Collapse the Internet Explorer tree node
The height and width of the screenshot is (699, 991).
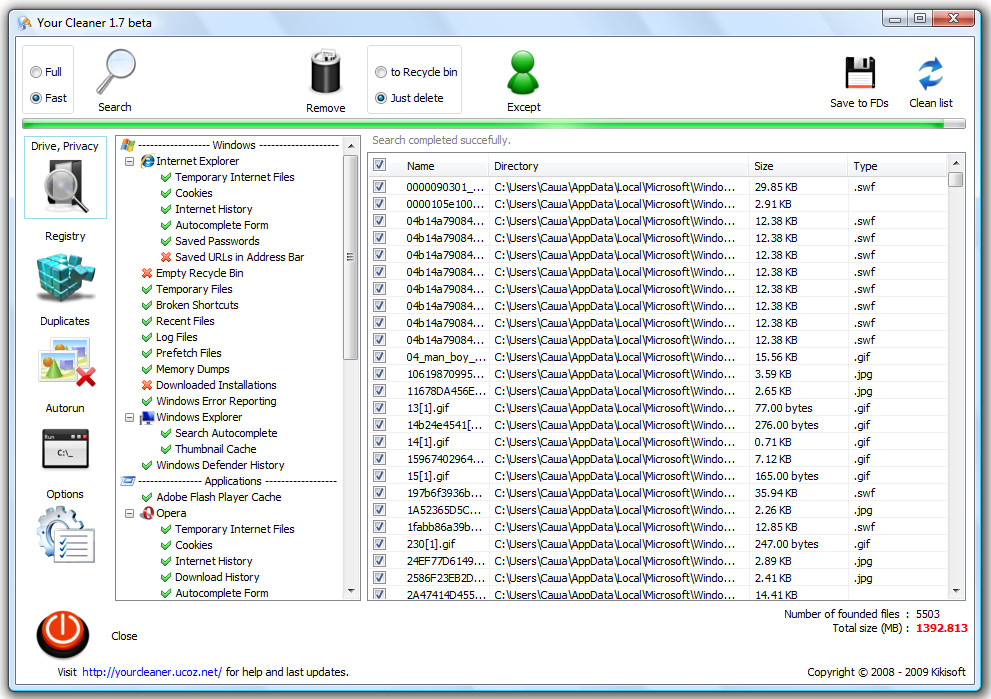point(130,161)
